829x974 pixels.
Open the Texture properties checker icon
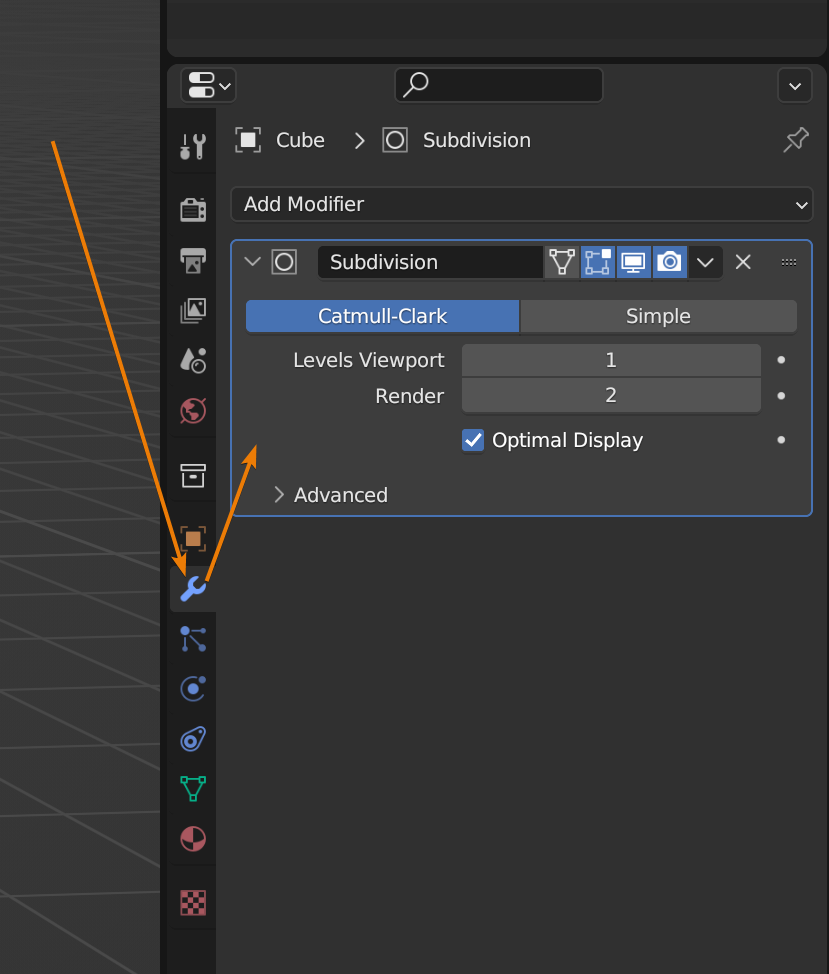coord(192,903)
